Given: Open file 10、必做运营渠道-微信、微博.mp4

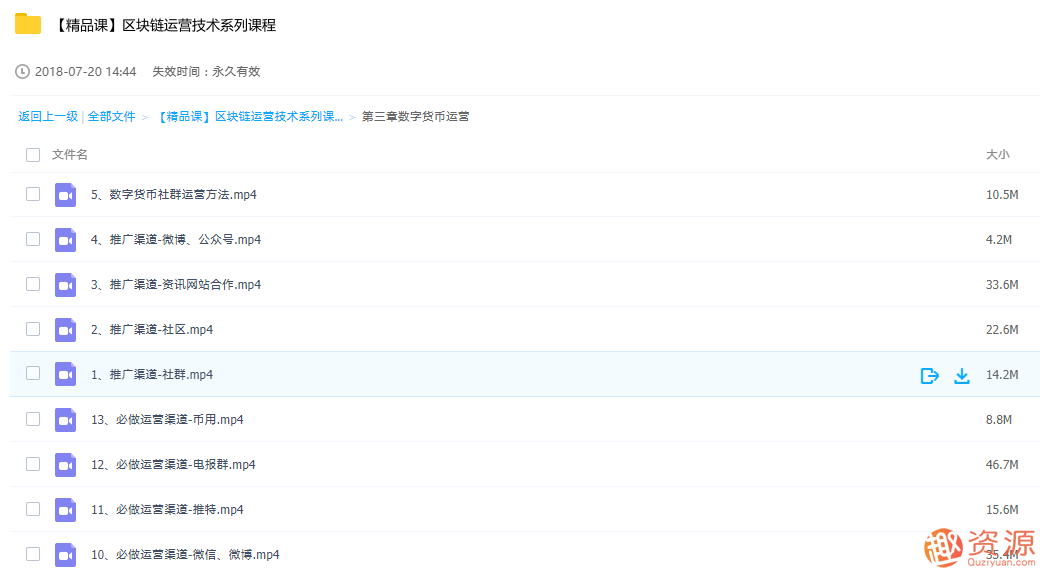Looking at the screenshot, I should point(185,554).
